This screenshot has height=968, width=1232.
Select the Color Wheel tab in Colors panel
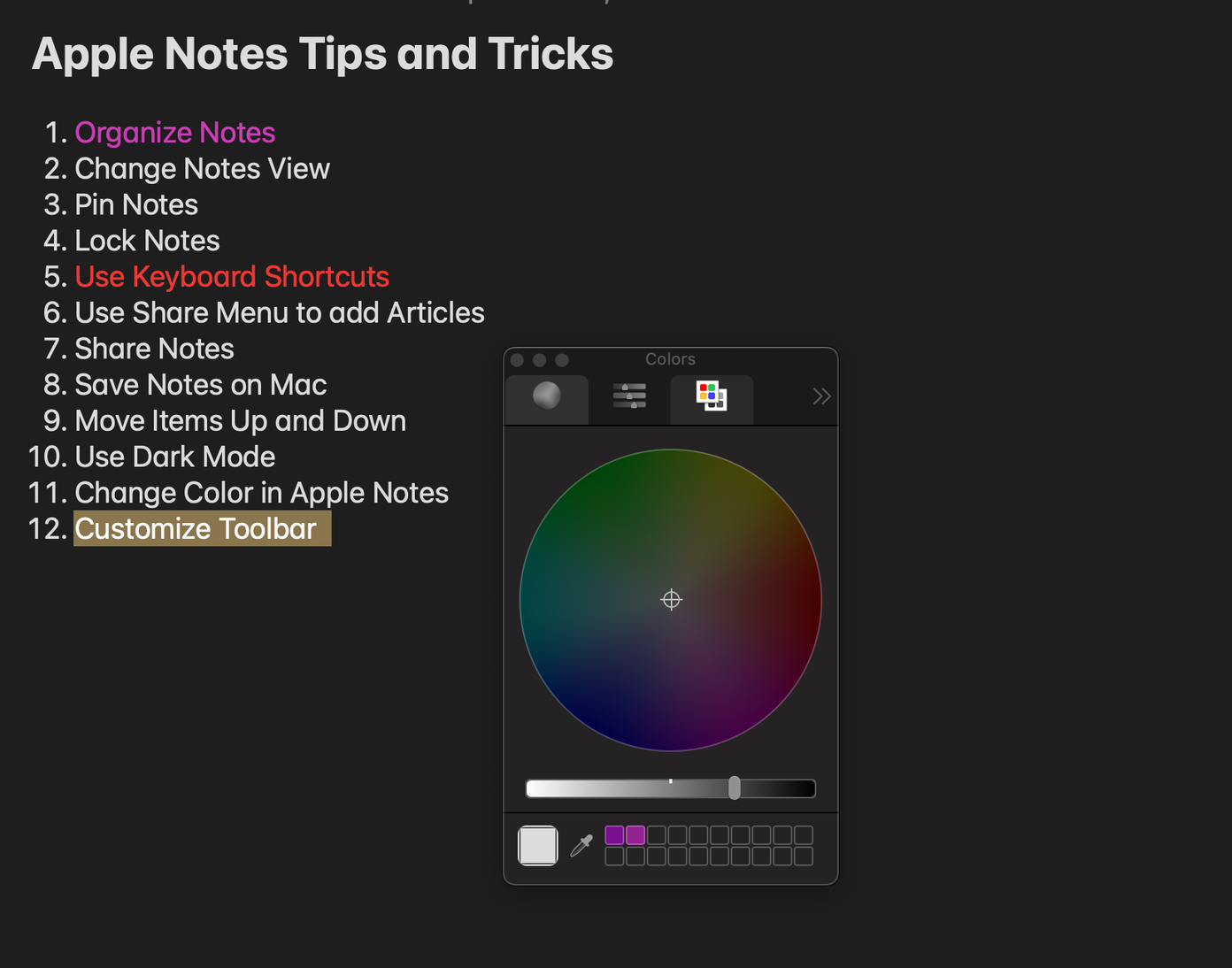pyautogui.click(x=546, y=396)
